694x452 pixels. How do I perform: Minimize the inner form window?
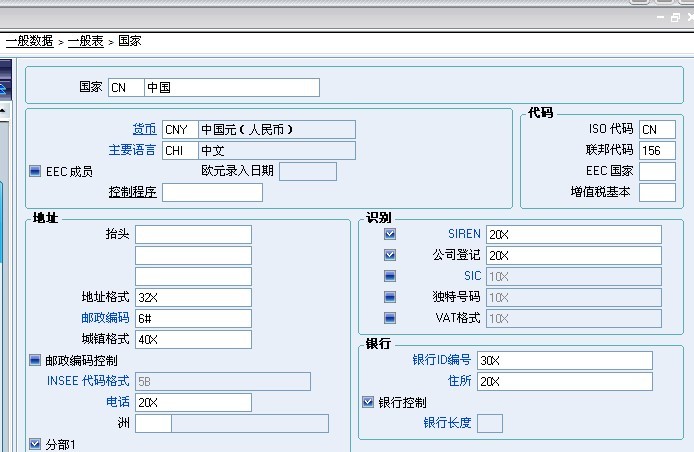pos(660,18)
